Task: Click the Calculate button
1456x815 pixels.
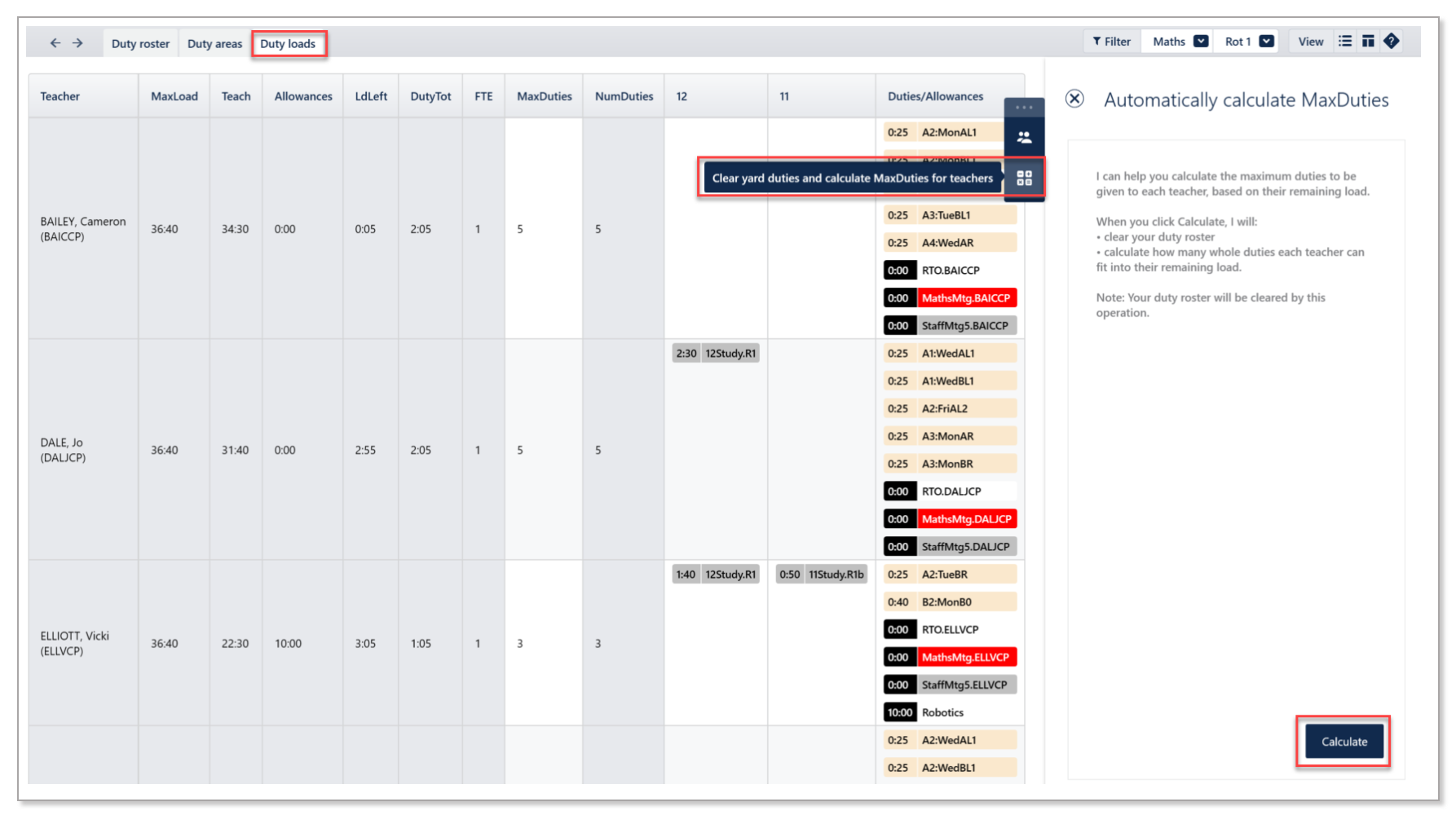Action: tap(1344, 742)
